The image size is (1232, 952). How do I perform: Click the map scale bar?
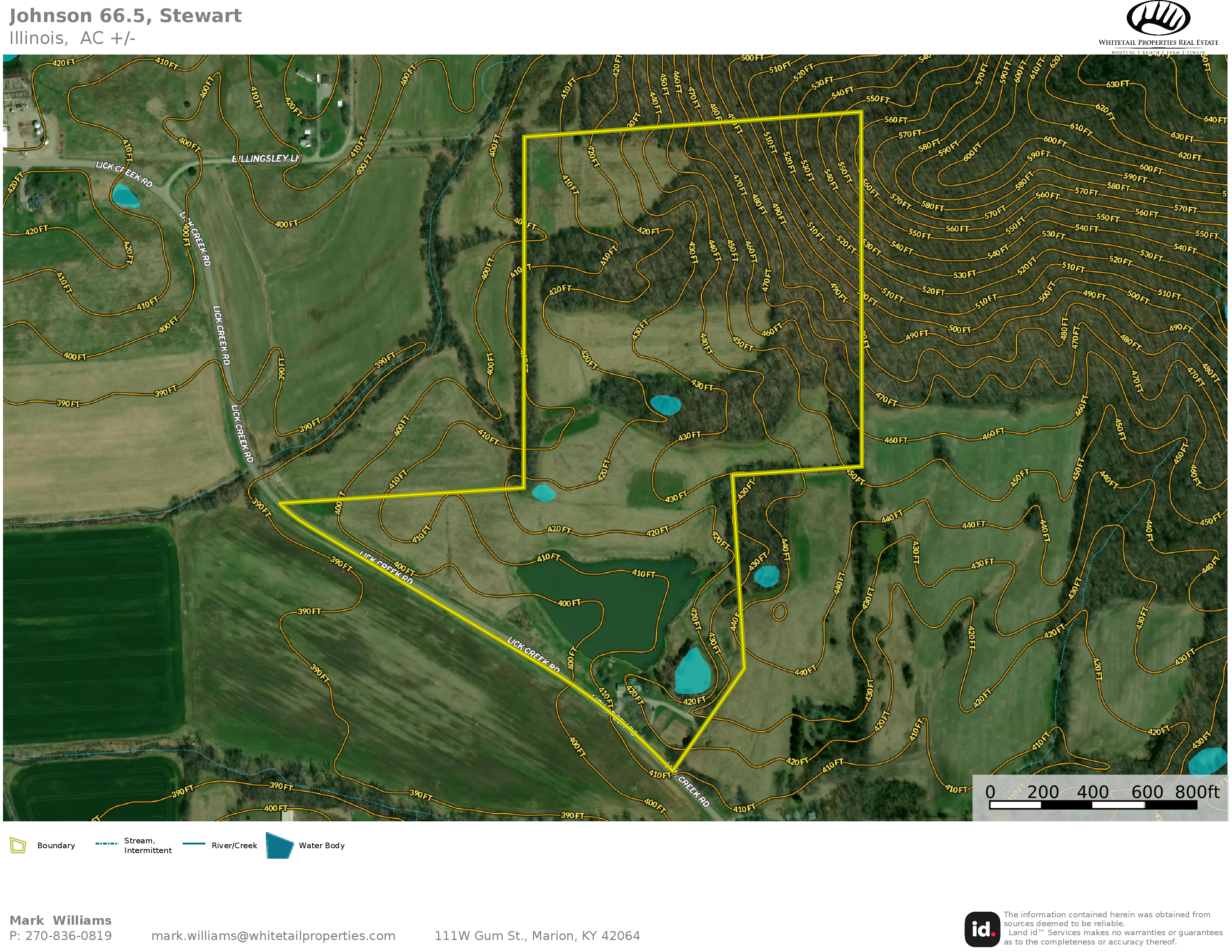tap(1093, 805)
